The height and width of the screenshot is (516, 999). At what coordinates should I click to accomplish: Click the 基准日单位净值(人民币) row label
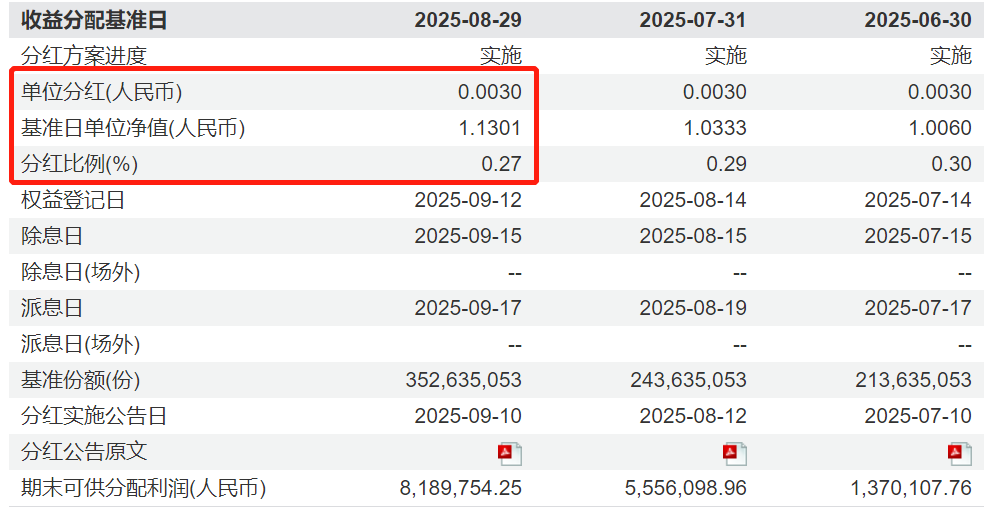133,128
